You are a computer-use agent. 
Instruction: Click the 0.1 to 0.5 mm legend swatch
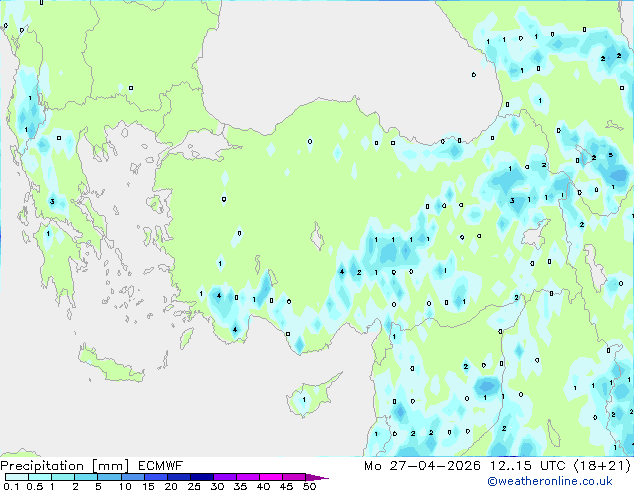(17, 477)
